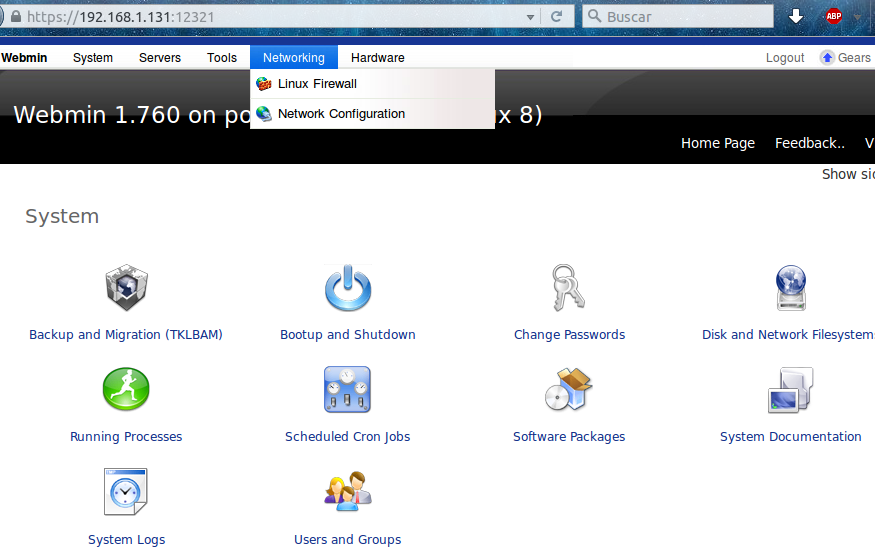
Task: Click the Feedback link
Action: pyautogui.click(x=809, y=143)
